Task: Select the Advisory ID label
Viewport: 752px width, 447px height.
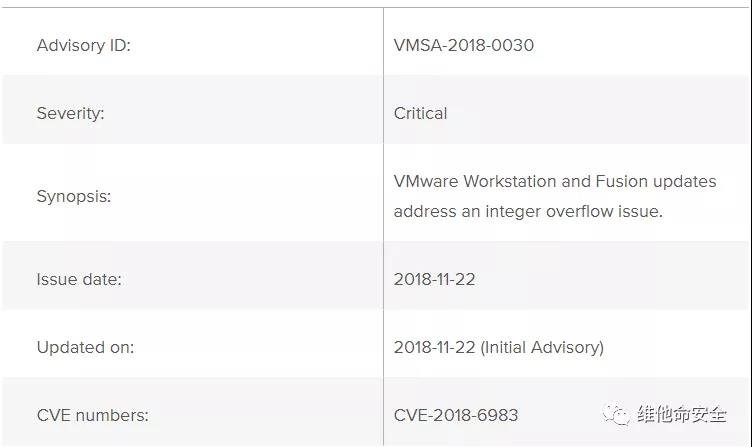Action: coord(84,45)
